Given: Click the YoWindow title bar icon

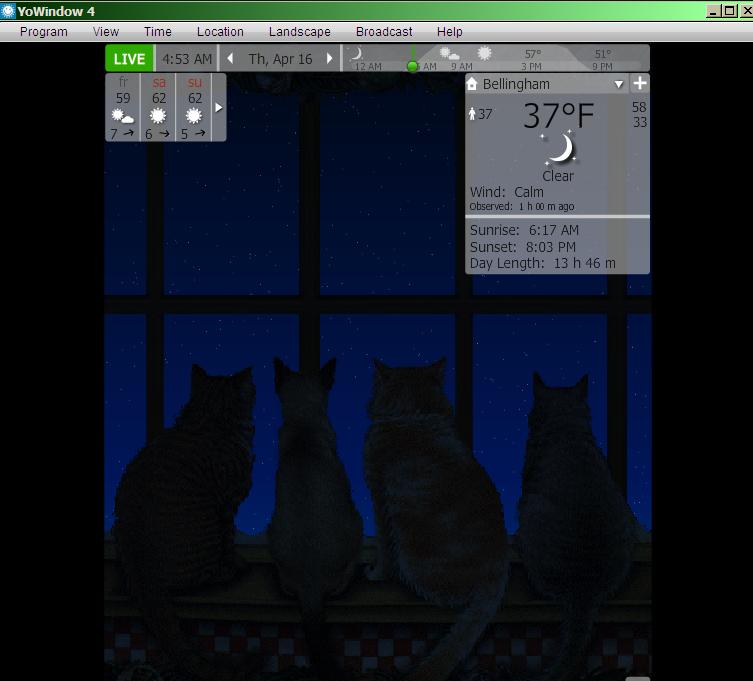Looking at the screenshot, I should click(8, 11).
